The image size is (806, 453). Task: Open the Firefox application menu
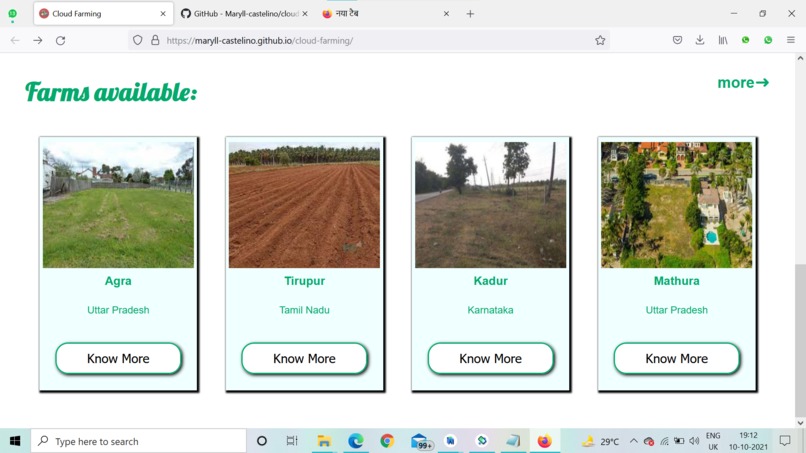[791, 40]
